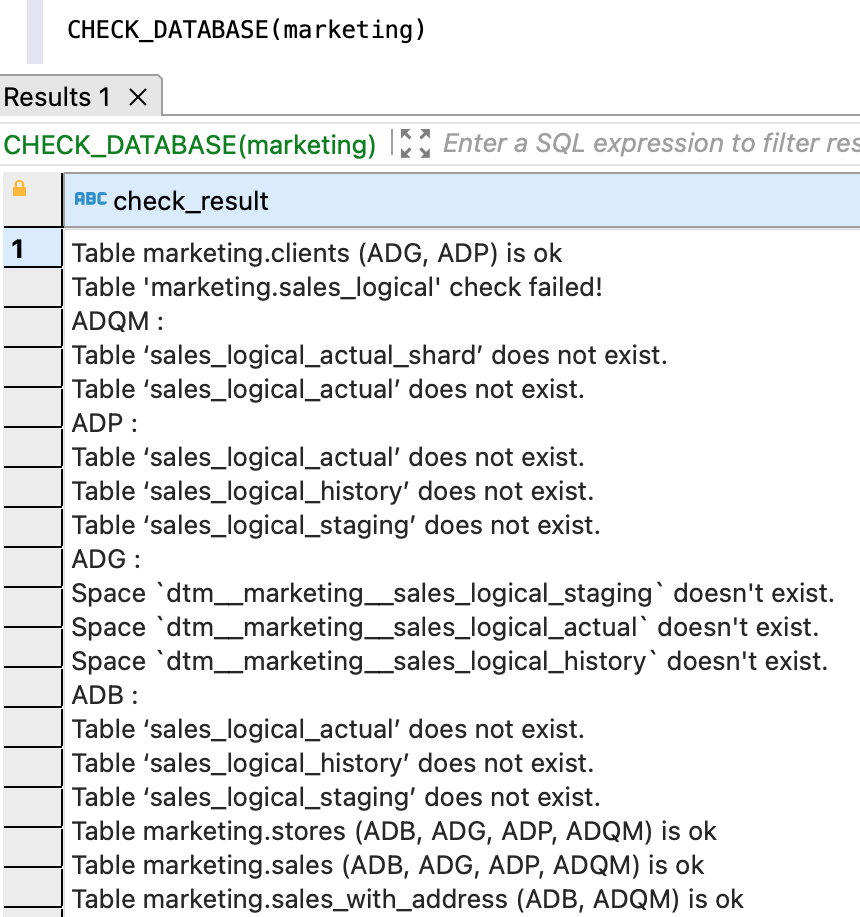Click the editor's left gutter bar
The width and height of the screenshot is (860, 917).
[35, 30]
